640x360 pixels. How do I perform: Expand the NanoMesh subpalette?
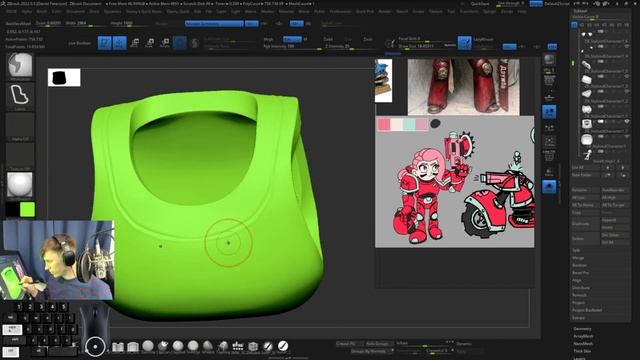click(x=583, y=344)
